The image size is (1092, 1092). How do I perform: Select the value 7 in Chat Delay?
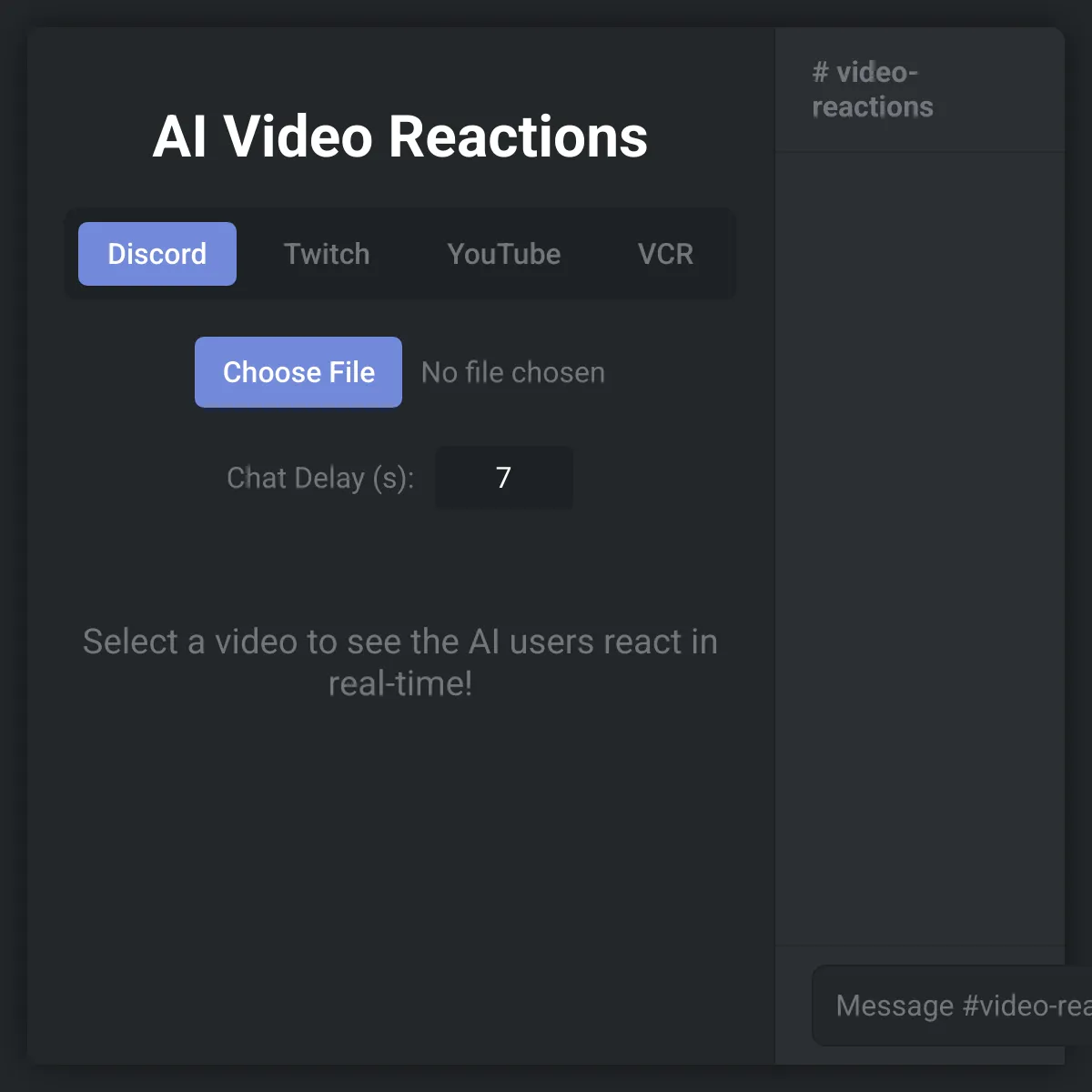pyautogui.click(x=503, y=478)
